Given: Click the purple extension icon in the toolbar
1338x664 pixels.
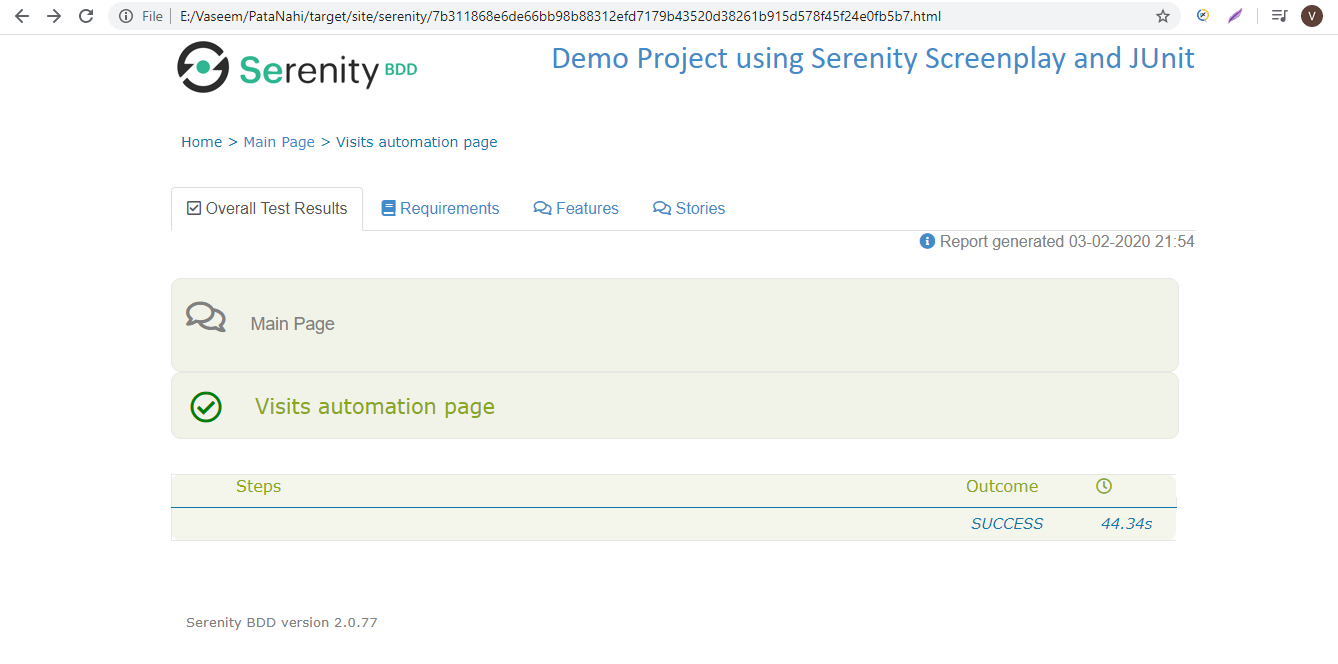Looking at the screenshot, I should point(1235,16).
